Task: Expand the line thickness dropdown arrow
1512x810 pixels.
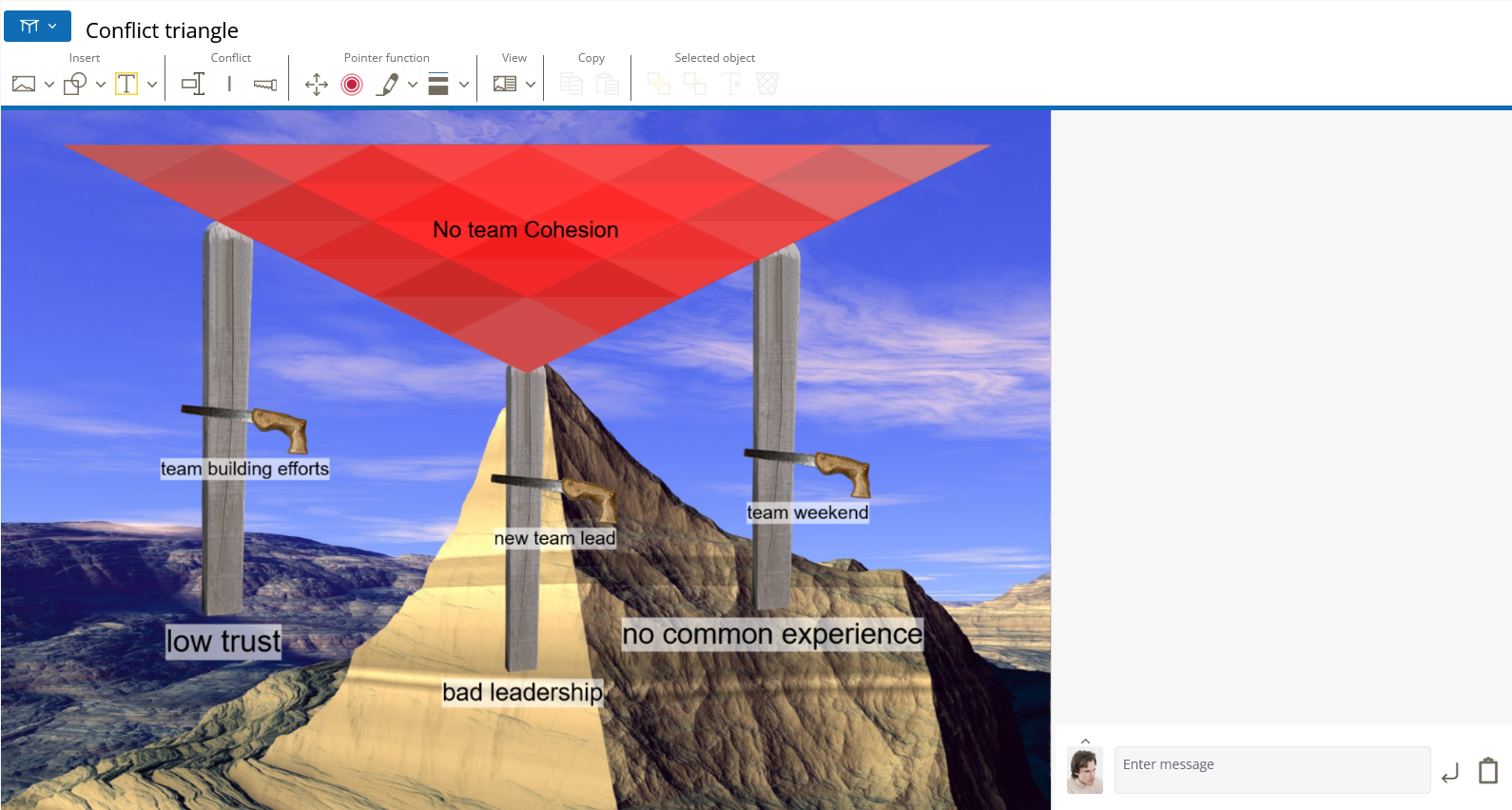Action: pos(464,85)
